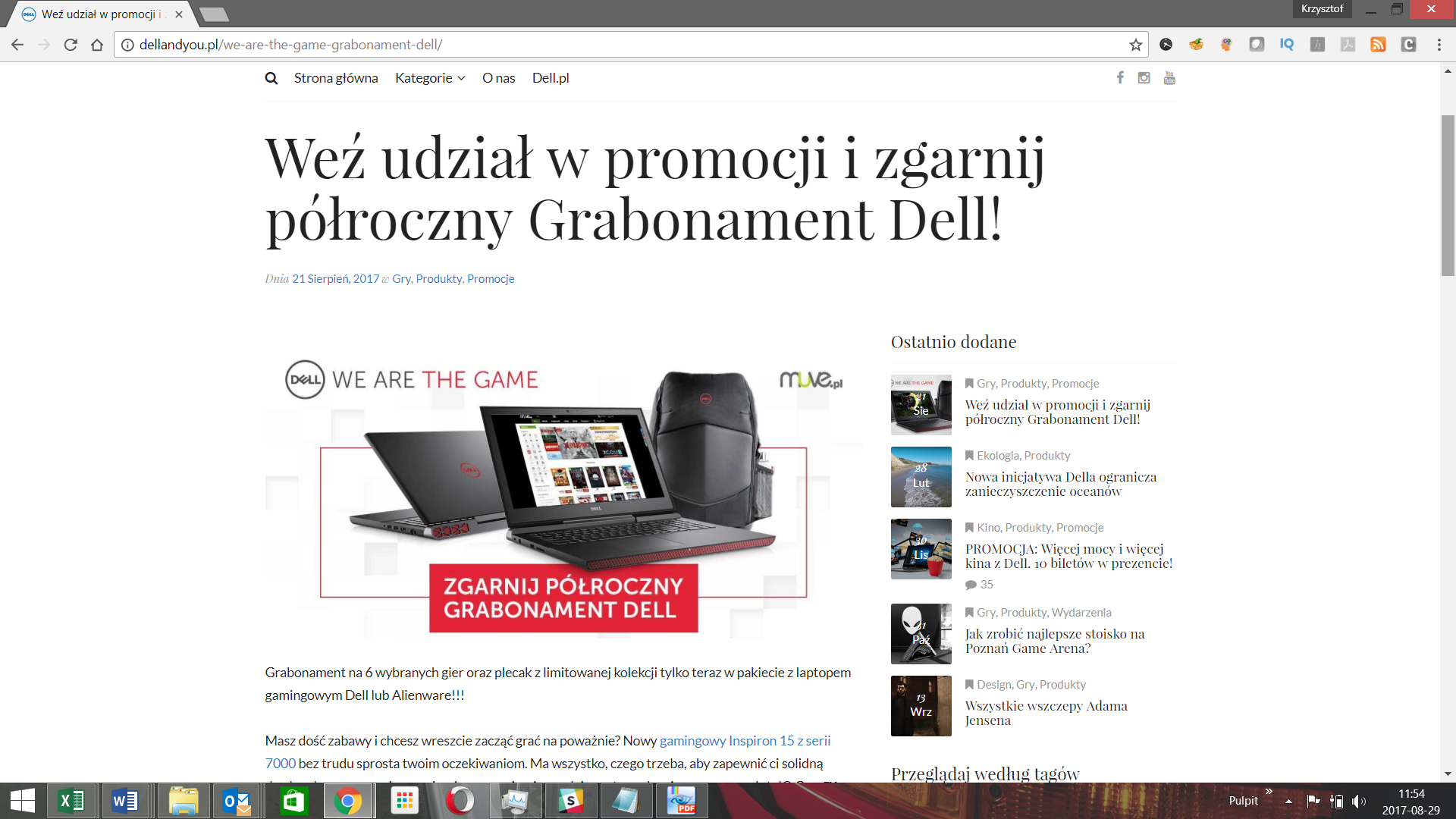Expand the Kategorie dropdown menu

pos(430,78)
